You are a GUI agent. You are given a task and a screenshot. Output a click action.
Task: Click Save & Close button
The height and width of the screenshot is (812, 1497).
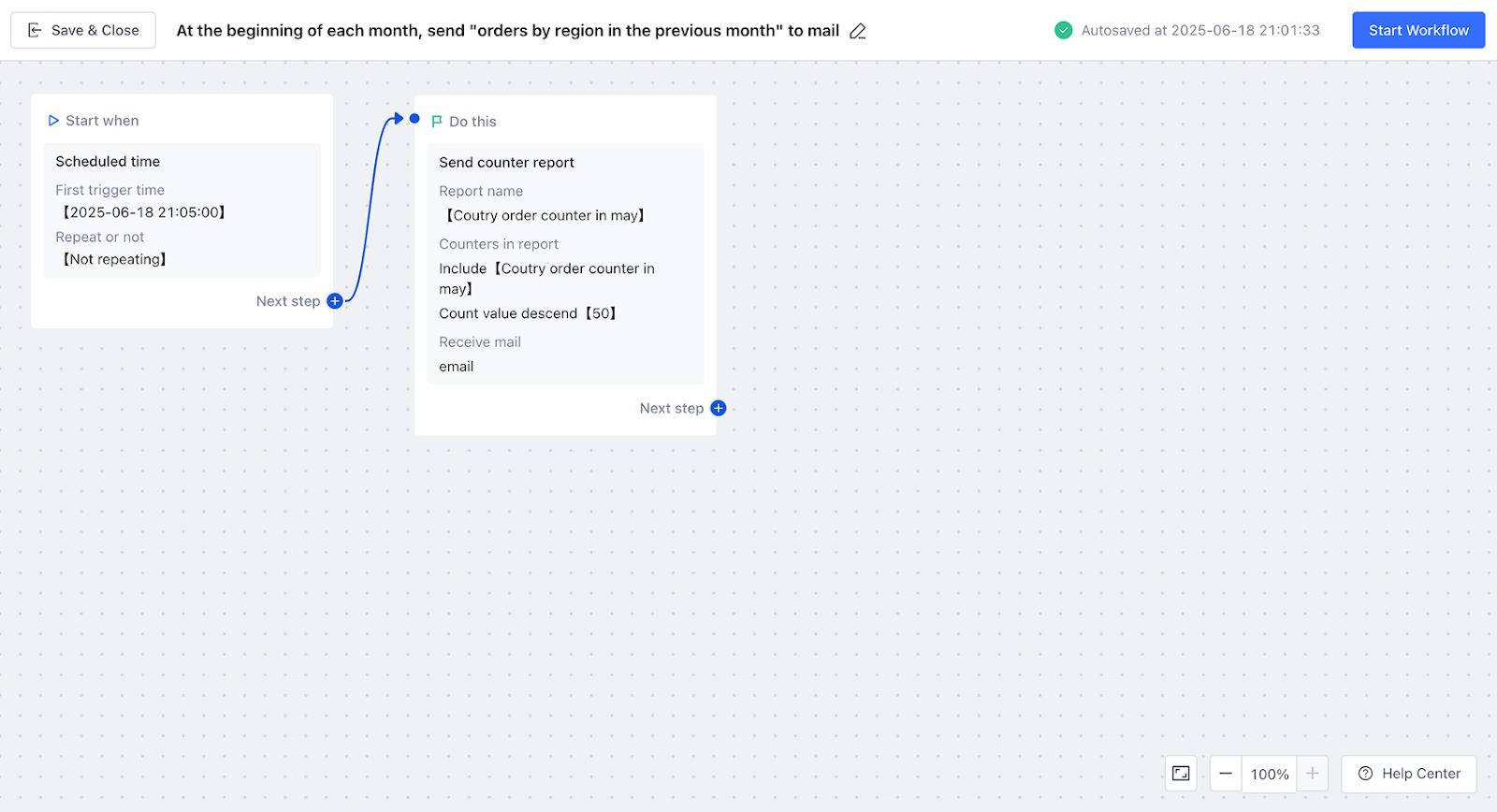[x=83, y=30]
